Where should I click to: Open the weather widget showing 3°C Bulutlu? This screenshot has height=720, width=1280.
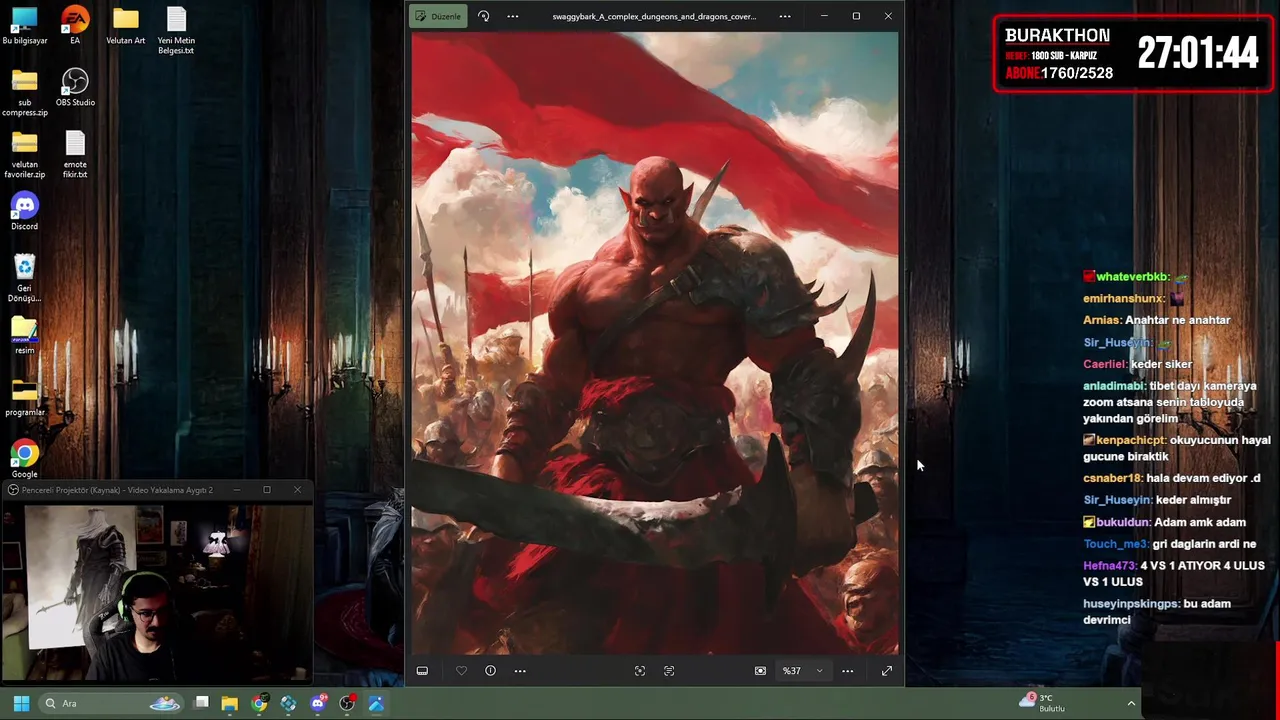(x=1043, y=703)
